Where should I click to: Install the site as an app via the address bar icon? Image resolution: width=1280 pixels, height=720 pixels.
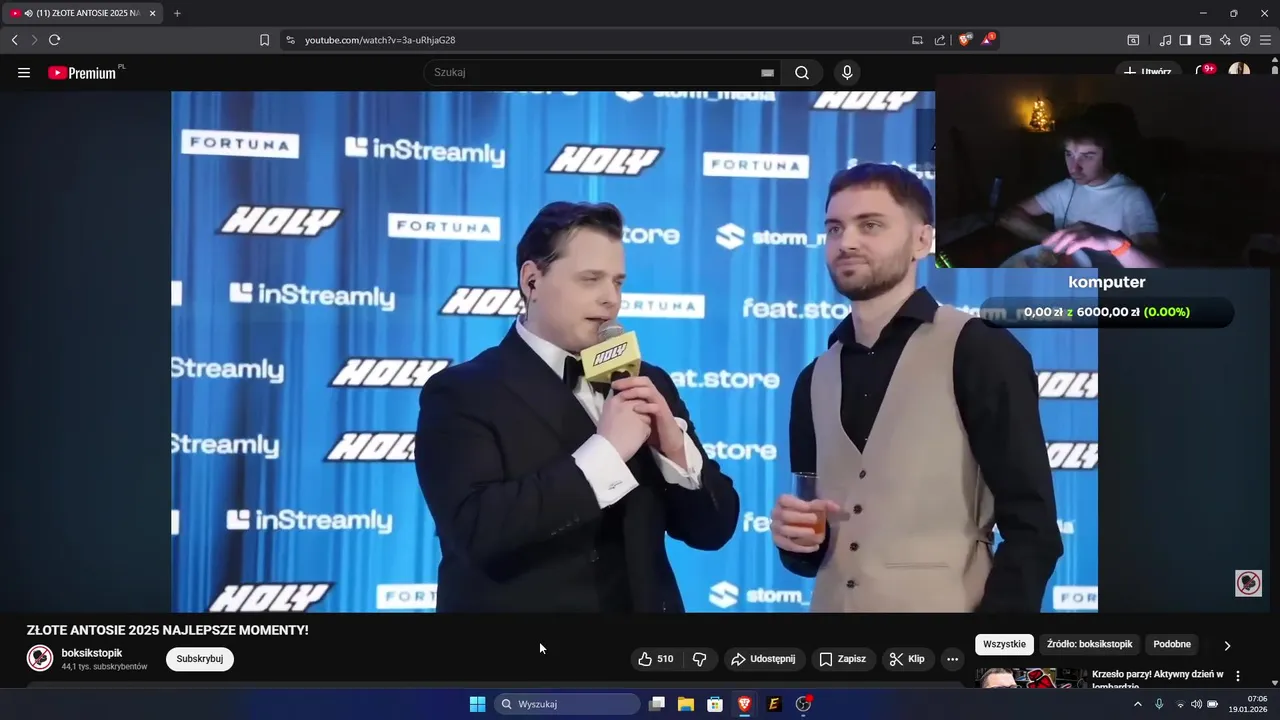tap(917, 40)
